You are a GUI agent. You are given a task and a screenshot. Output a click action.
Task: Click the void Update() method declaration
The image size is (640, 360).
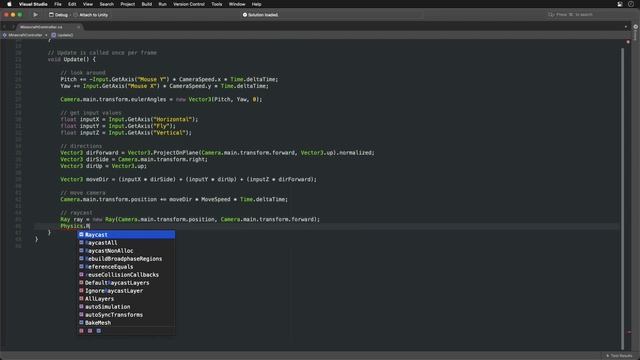coord(71,60)
